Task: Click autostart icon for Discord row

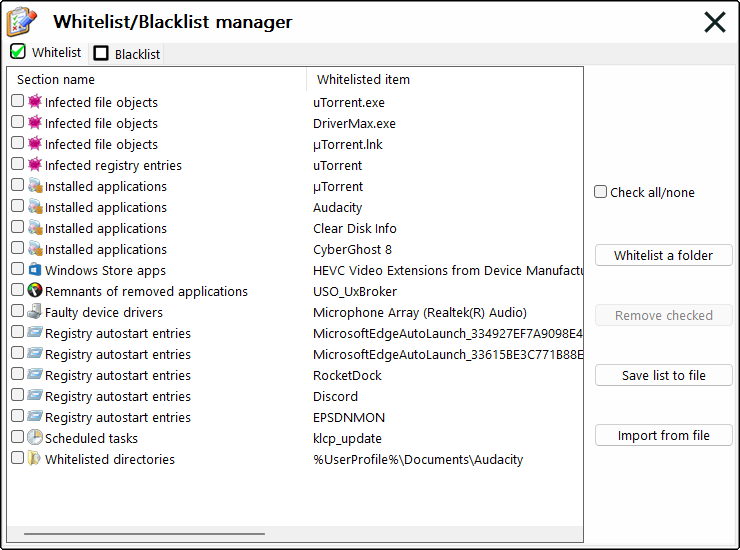Action: 34,395
